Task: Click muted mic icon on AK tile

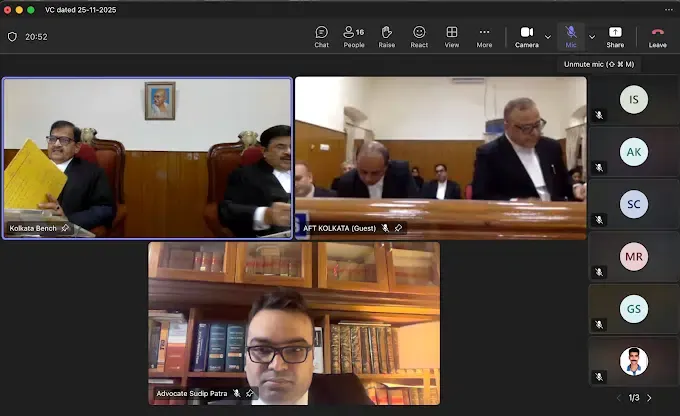Action: pos(599,167)
